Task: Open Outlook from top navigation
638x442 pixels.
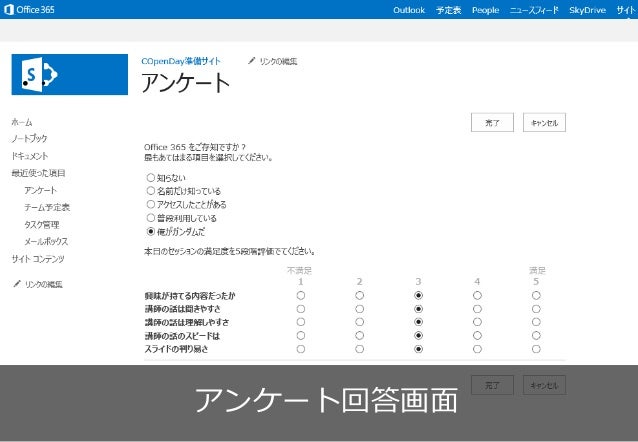Action: (x=409, y=10)
